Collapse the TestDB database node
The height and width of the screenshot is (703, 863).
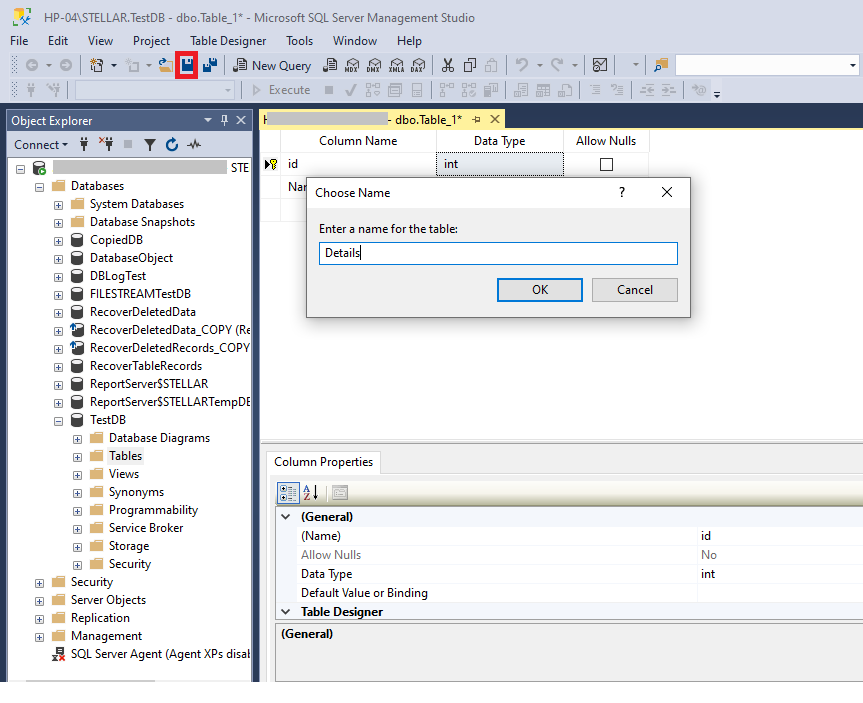pyautogui.click(x=58, y=420)
